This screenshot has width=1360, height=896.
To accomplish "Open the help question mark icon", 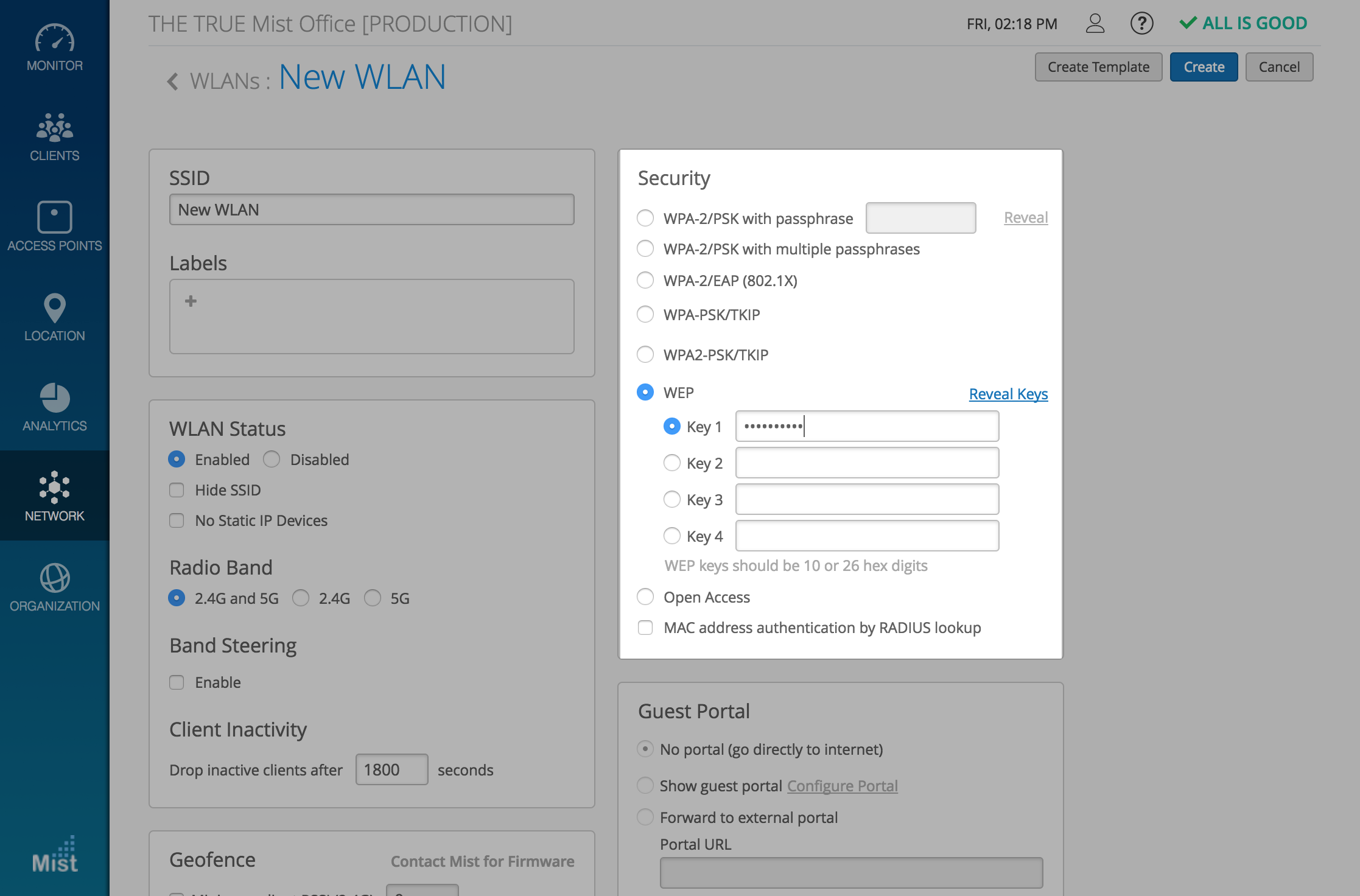I will (x=1141, y=24).
